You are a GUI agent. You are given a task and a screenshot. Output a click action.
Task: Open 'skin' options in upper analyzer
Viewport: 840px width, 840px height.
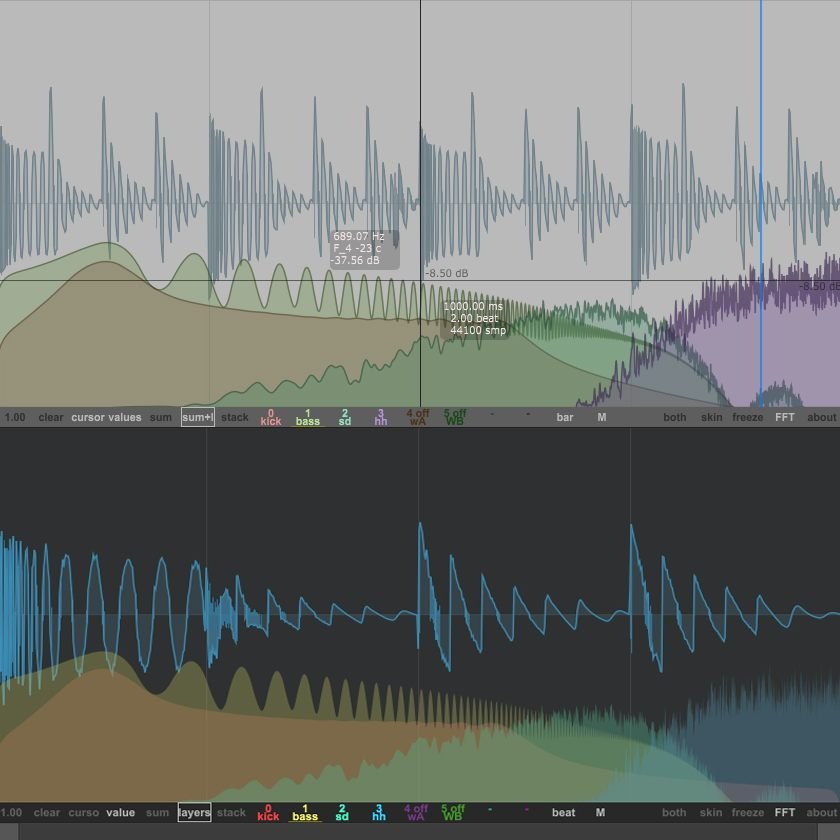click(711, 417)
